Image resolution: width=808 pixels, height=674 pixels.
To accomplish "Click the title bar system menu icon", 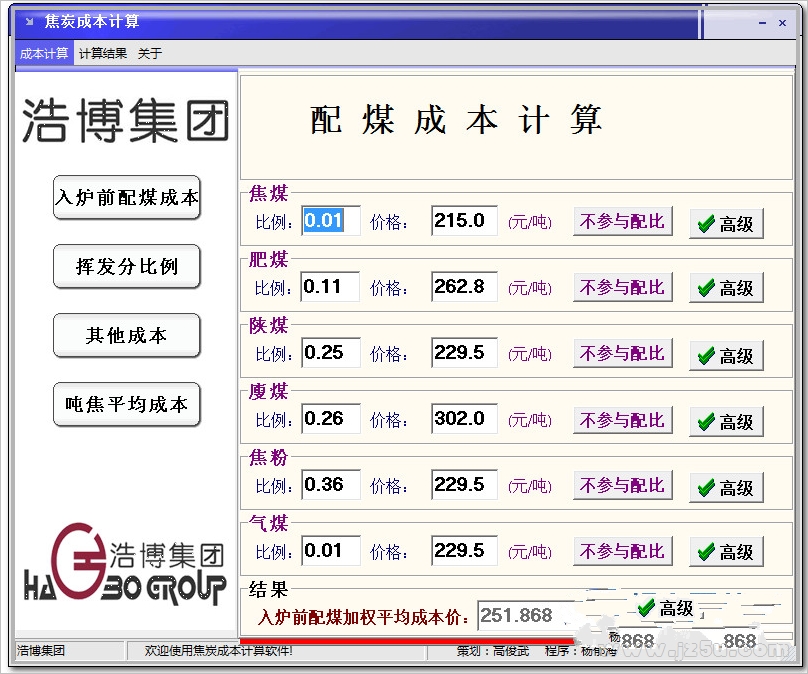I will tap(29, 22).
